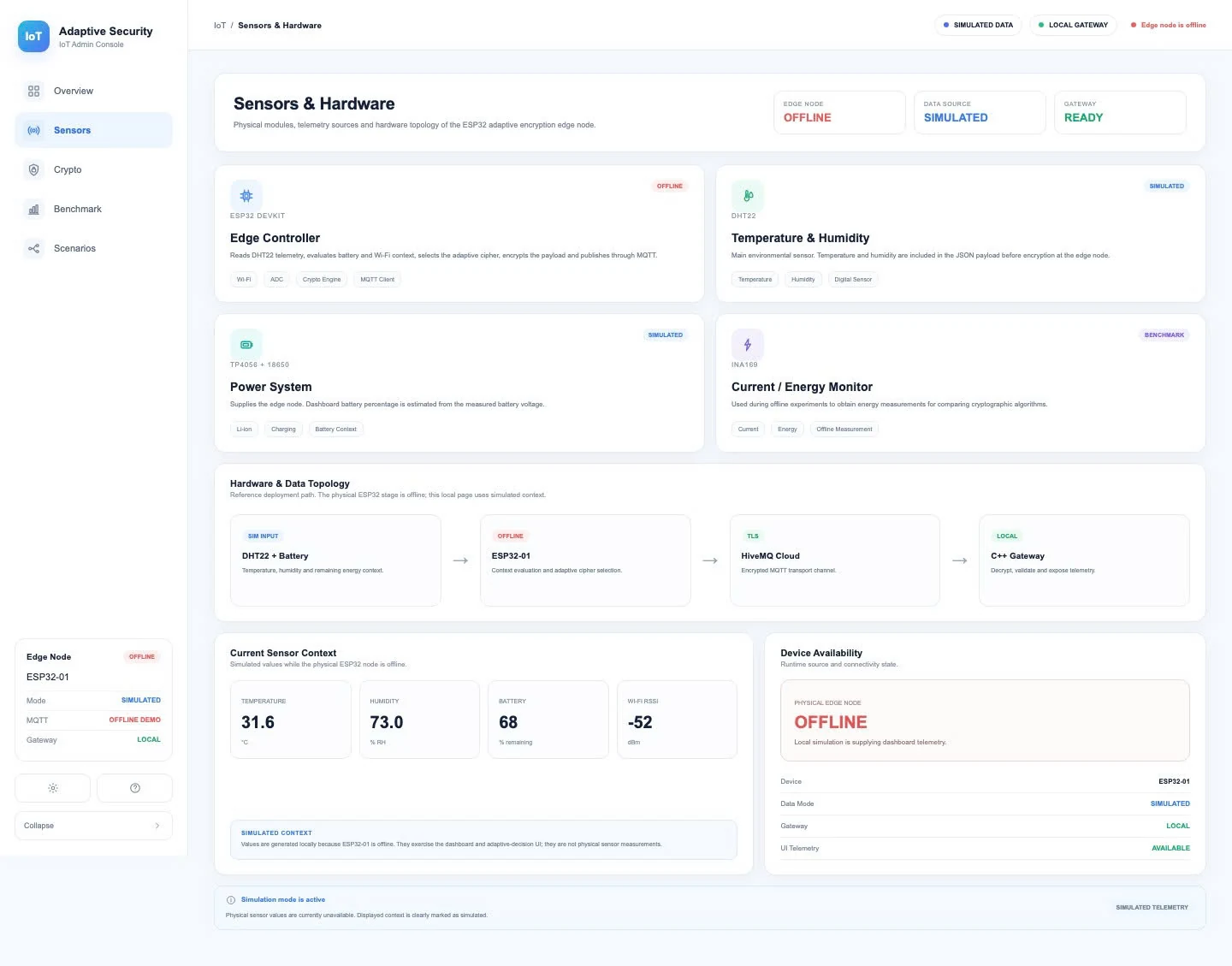Image resolution: width=1232 pixels, height=966 pixels.
Task: Click the temperature value 31.6
Action: [258, 722]
